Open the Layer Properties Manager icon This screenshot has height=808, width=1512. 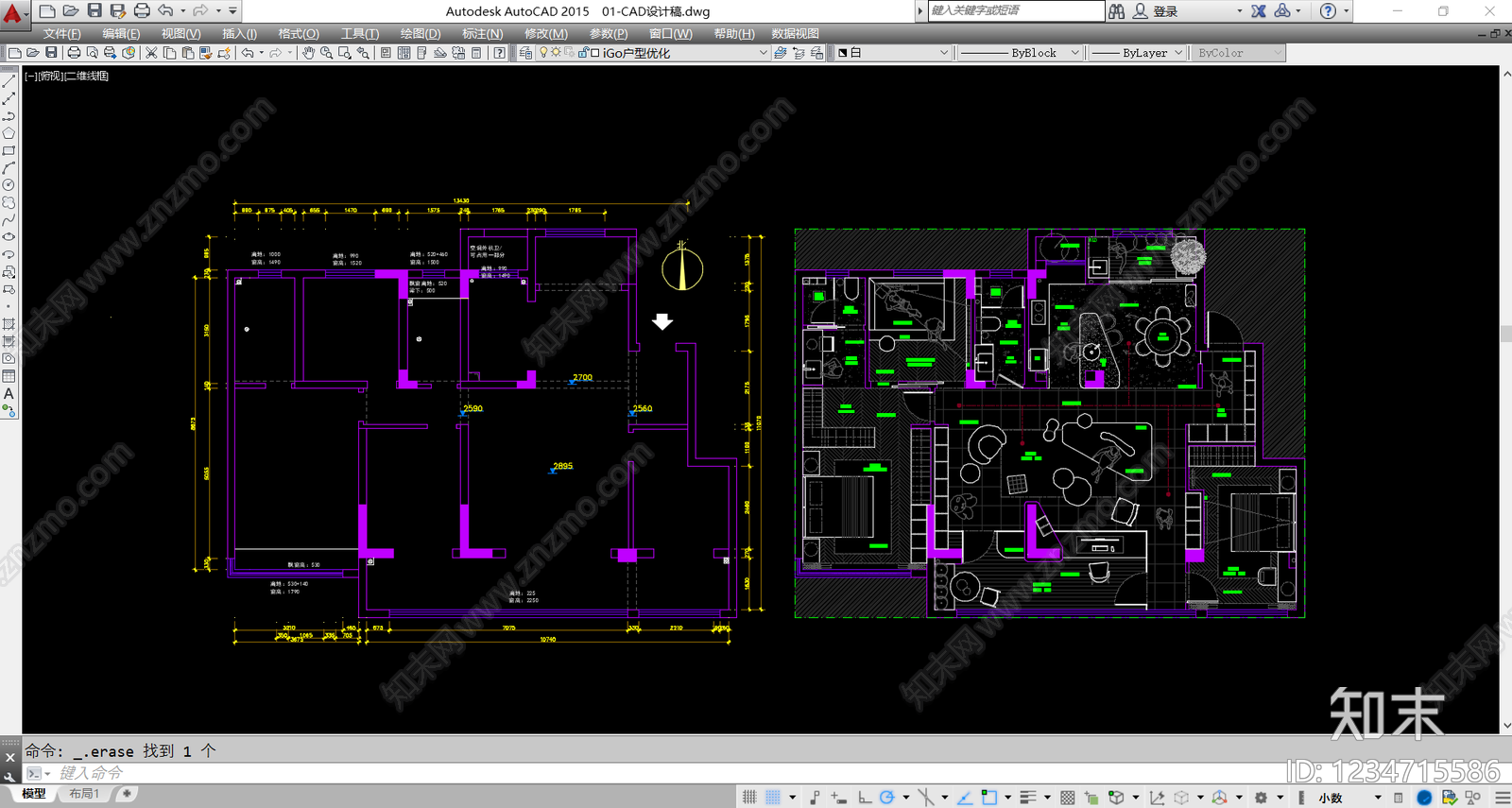tap(526, 53)
